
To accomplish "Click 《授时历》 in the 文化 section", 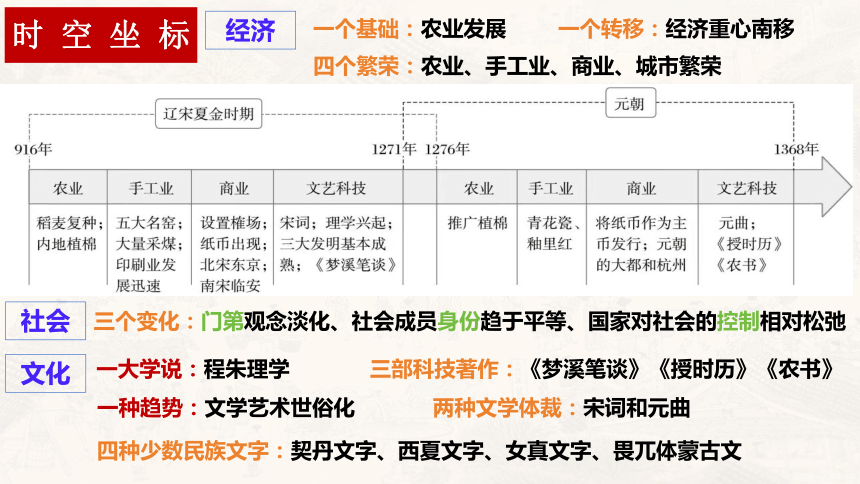I will [702, 369].
